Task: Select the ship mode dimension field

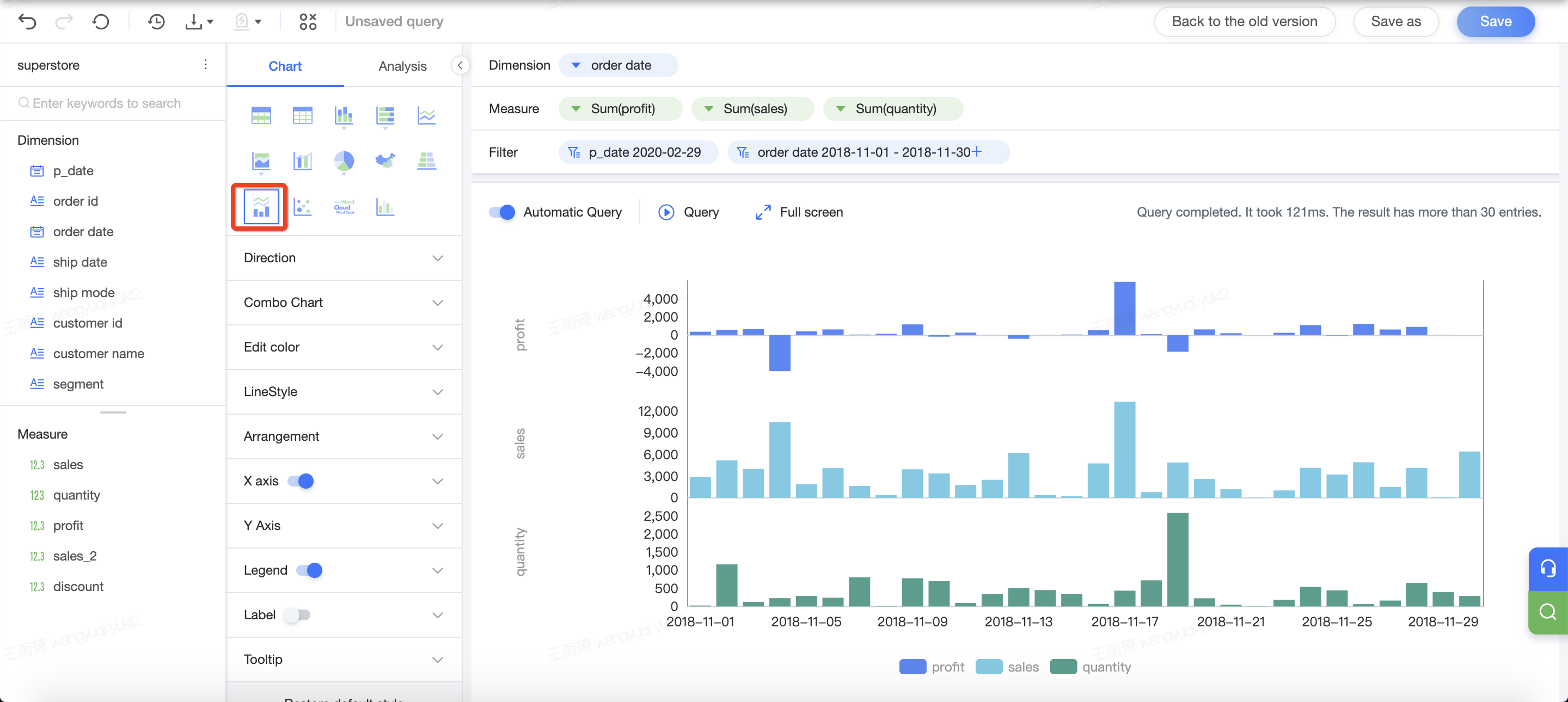Action: click(x=83, y=293)
